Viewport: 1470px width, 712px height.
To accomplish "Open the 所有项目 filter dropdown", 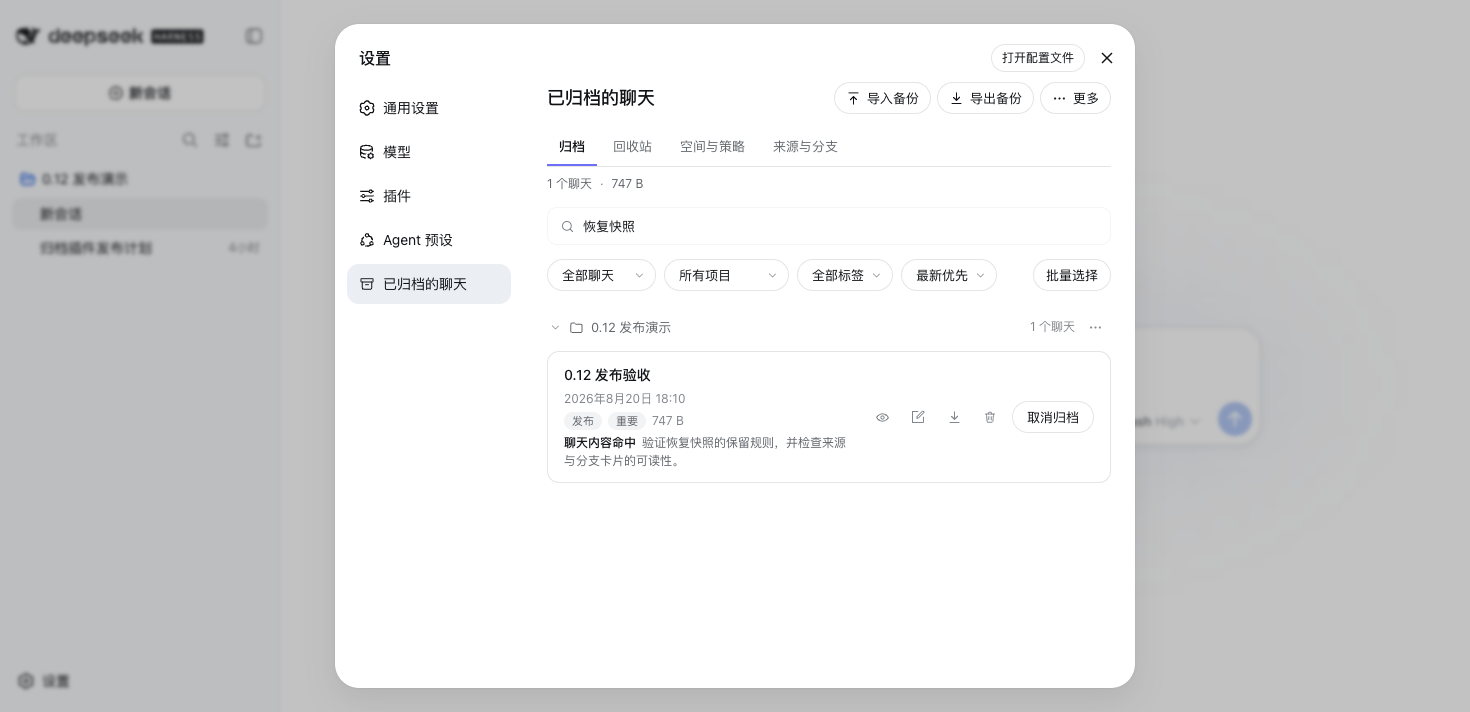I will pos(726,275).
